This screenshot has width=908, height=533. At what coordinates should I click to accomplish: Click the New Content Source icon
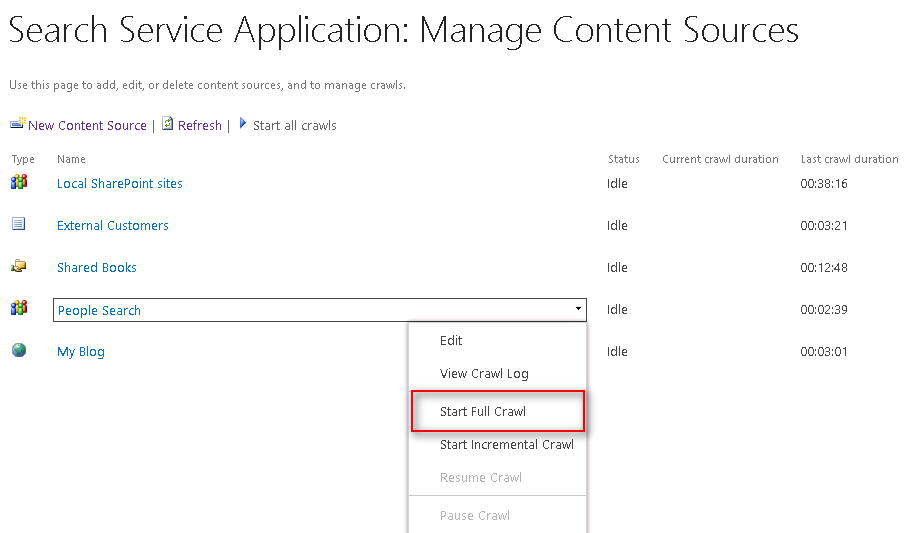(17, 125)
